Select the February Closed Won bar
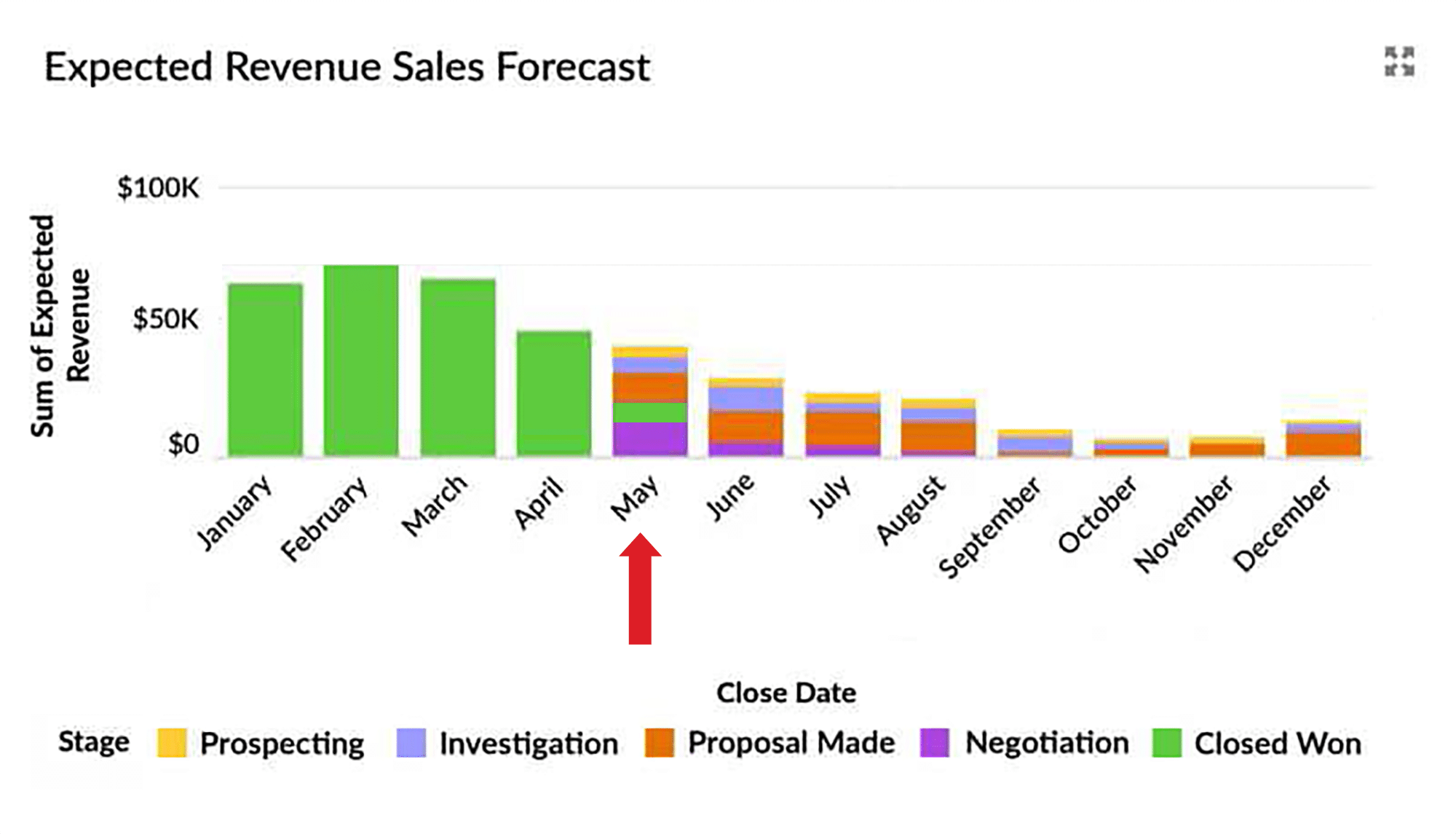1456x834 pixels. click(361, 361)
